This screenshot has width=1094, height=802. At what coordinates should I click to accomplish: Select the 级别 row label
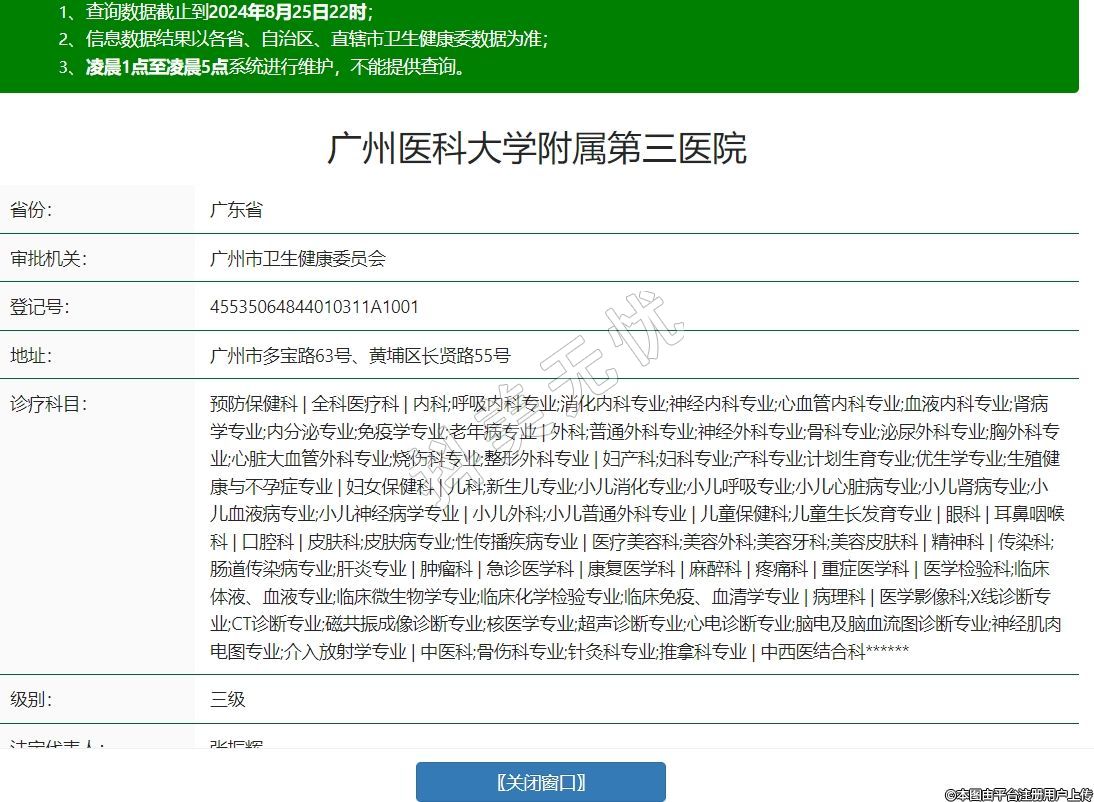pyautogui.click(x=31, y=699)
